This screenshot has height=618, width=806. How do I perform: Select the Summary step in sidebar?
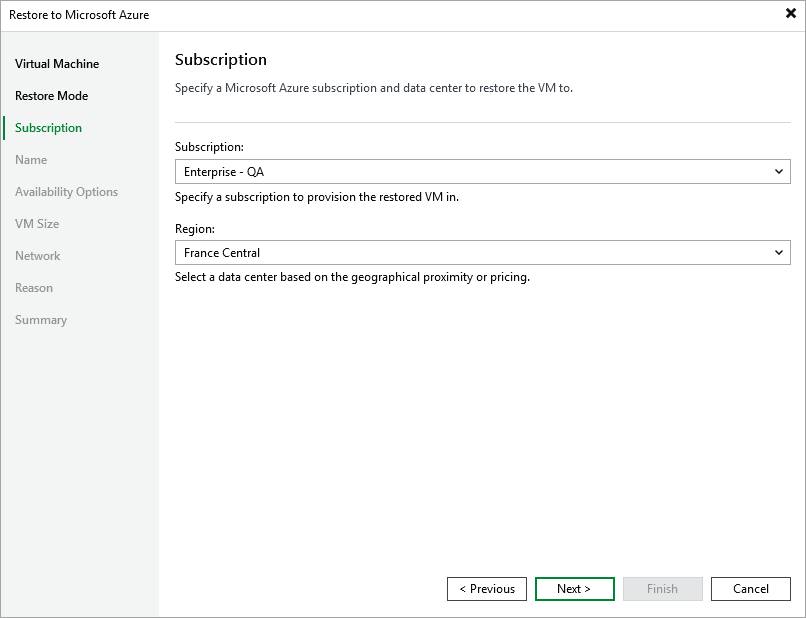coord(41,320)
